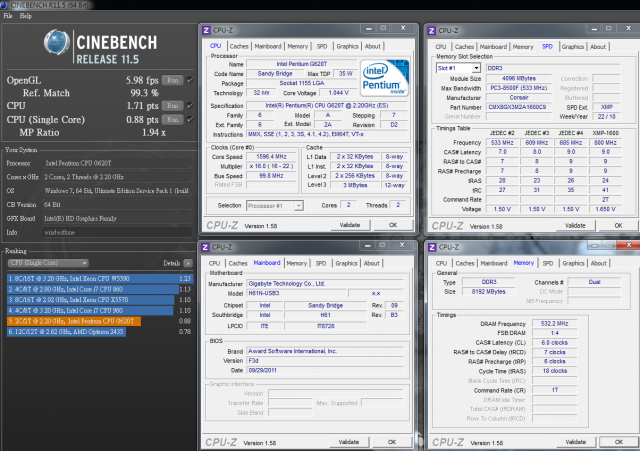
Task: Toggle the CPU test checkbox
Action: pyautogui.click(x=190, y=105)
